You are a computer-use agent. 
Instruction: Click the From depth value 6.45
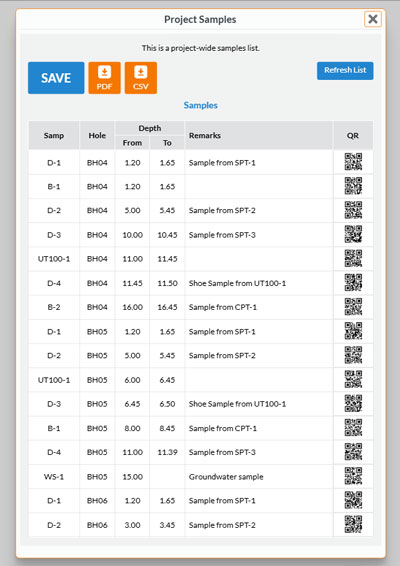click(x=132, y=404)
